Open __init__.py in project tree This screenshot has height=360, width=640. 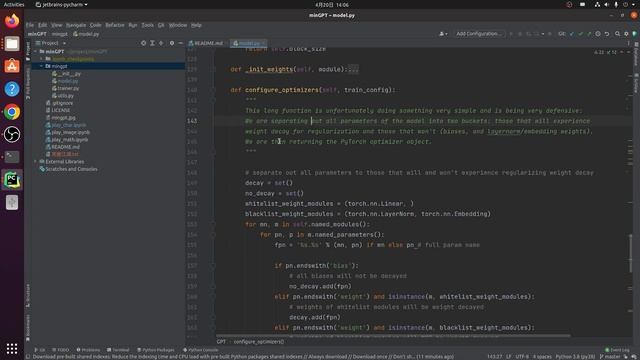(66, 73)
